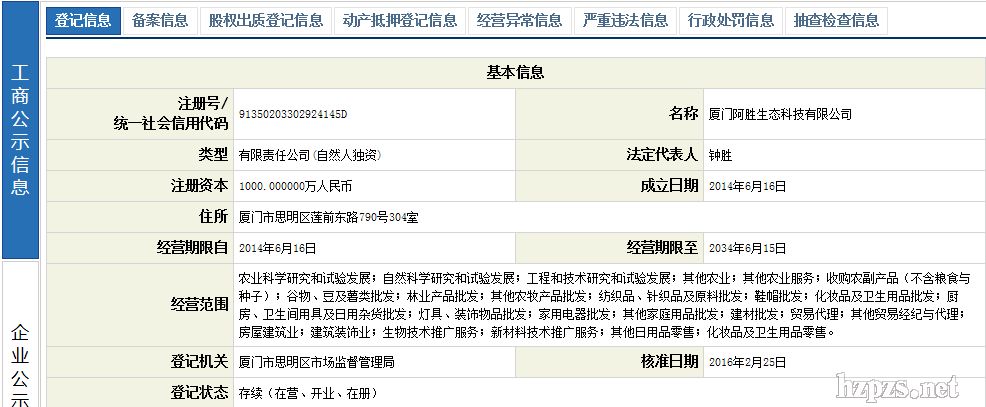Go to the 动产抵押登记信息 tab

[x=399, y=20]
